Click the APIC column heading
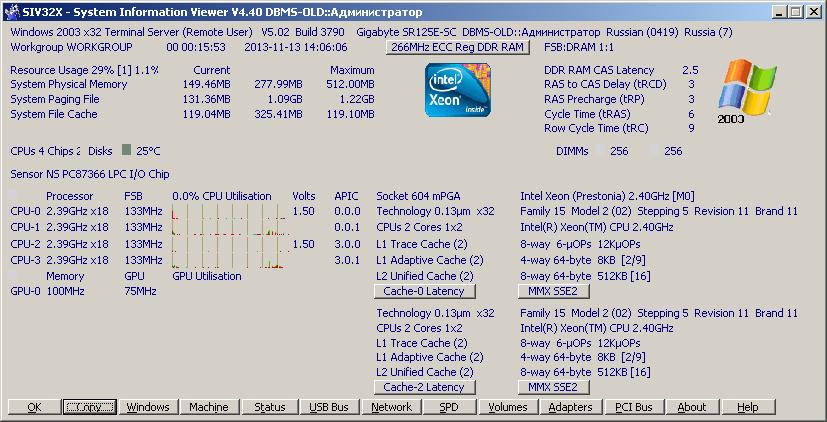 click(346, 196)
